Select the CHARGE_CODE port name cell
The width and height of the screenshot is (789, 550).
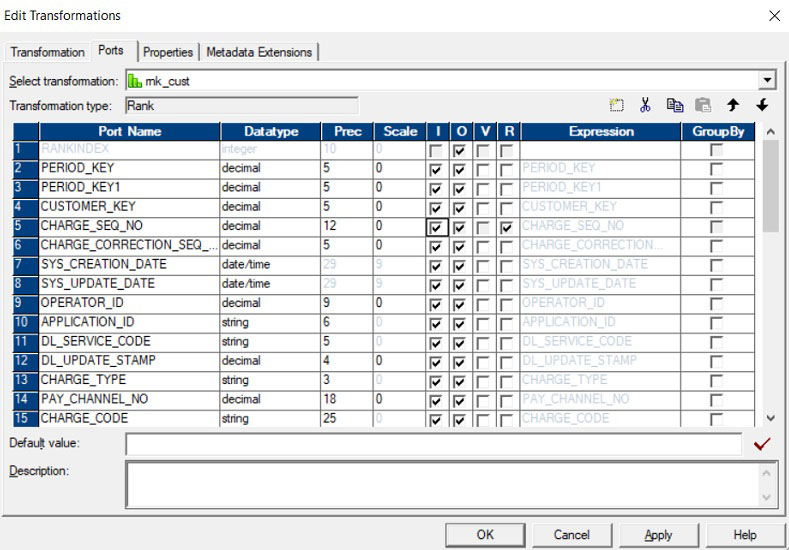click(129, 418)
